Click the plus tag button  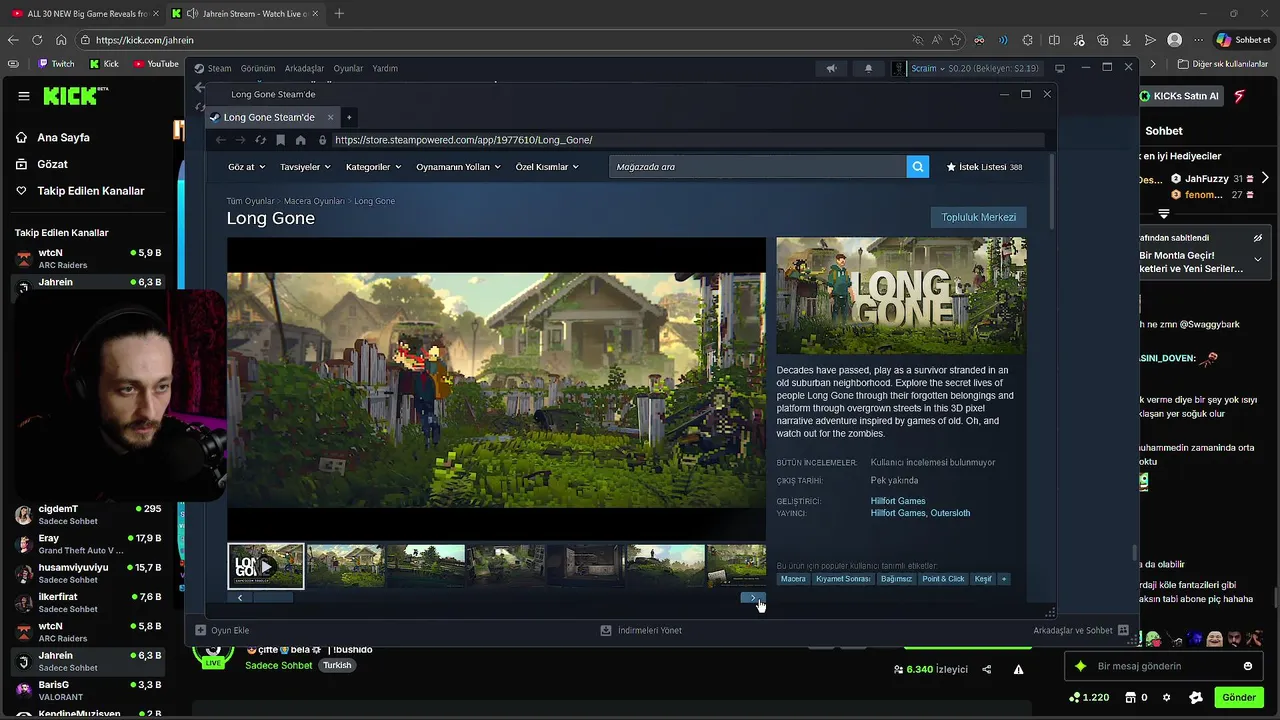point(1004,579)
